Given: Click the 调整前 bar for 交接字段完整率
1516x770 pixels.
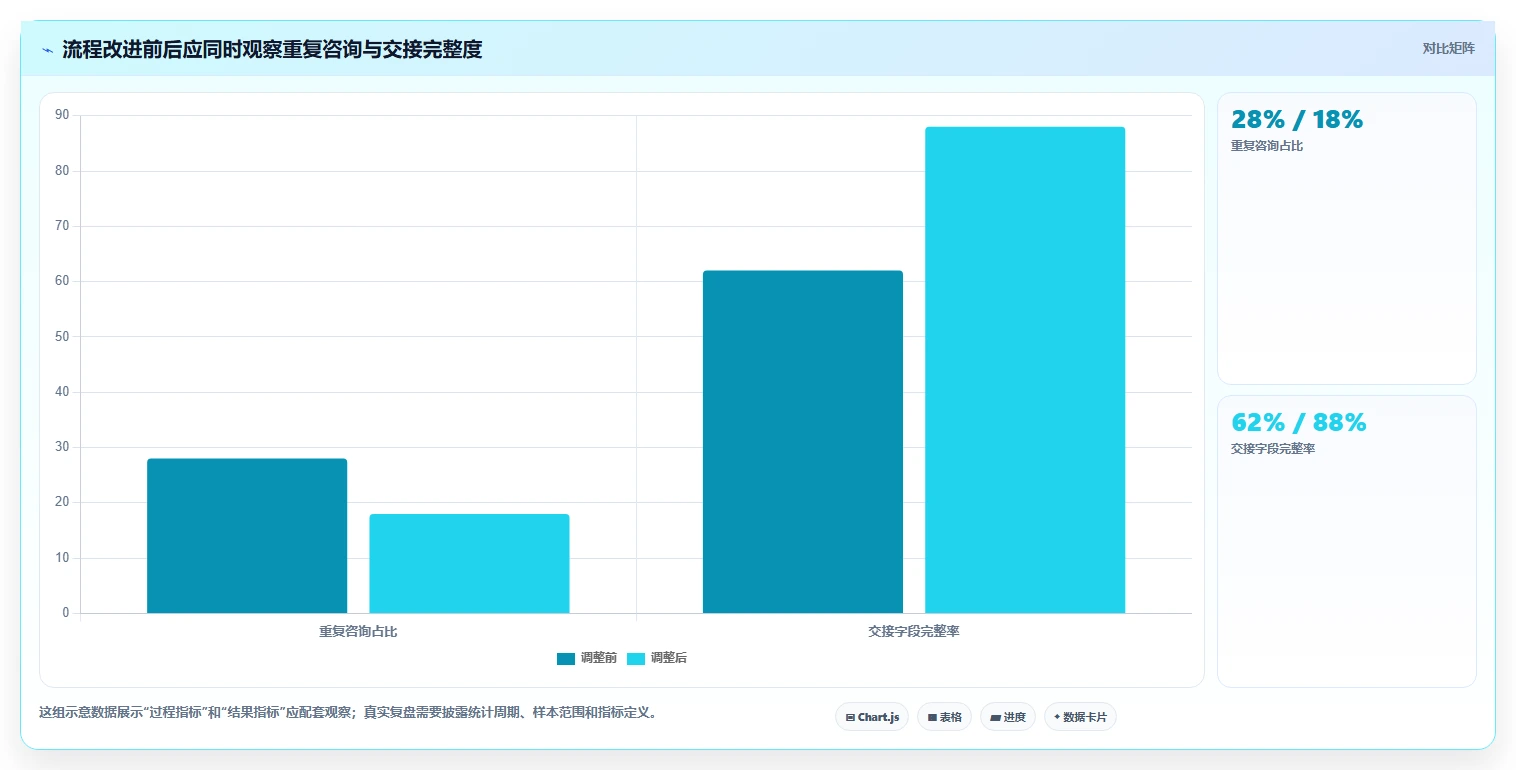Looking at the screenshot, I should 803,442.
